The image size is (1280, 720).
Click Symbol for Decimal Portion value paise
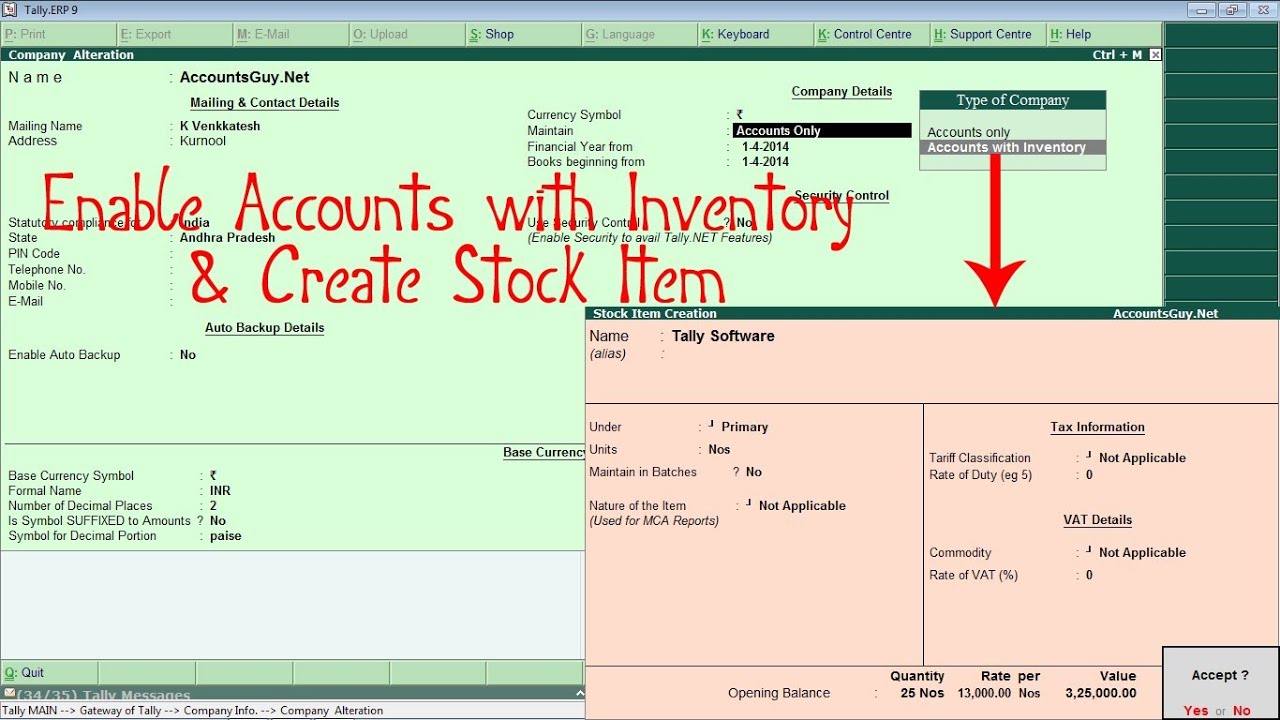click(226, 536)
